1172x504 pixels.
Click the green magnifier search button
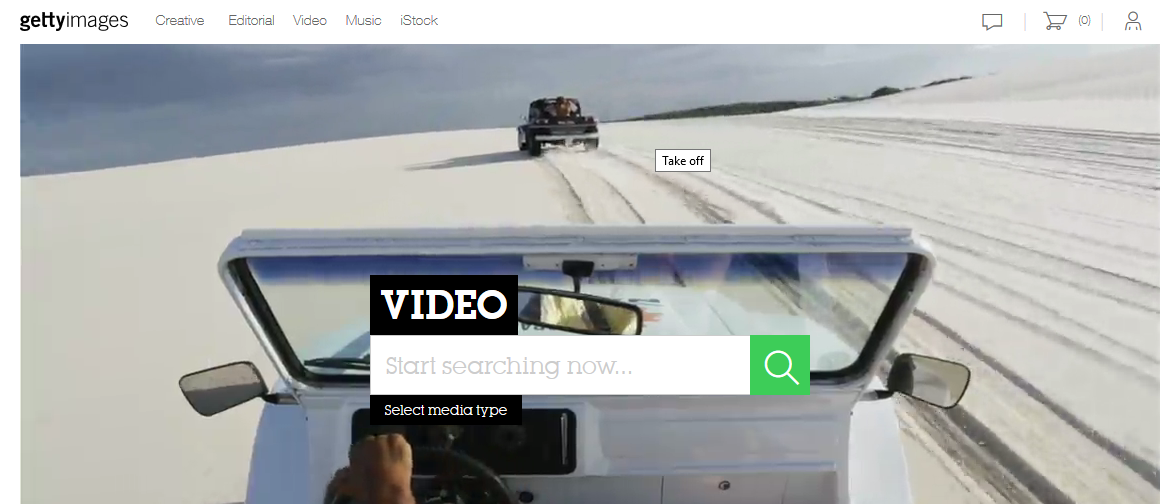pos(780,365)
